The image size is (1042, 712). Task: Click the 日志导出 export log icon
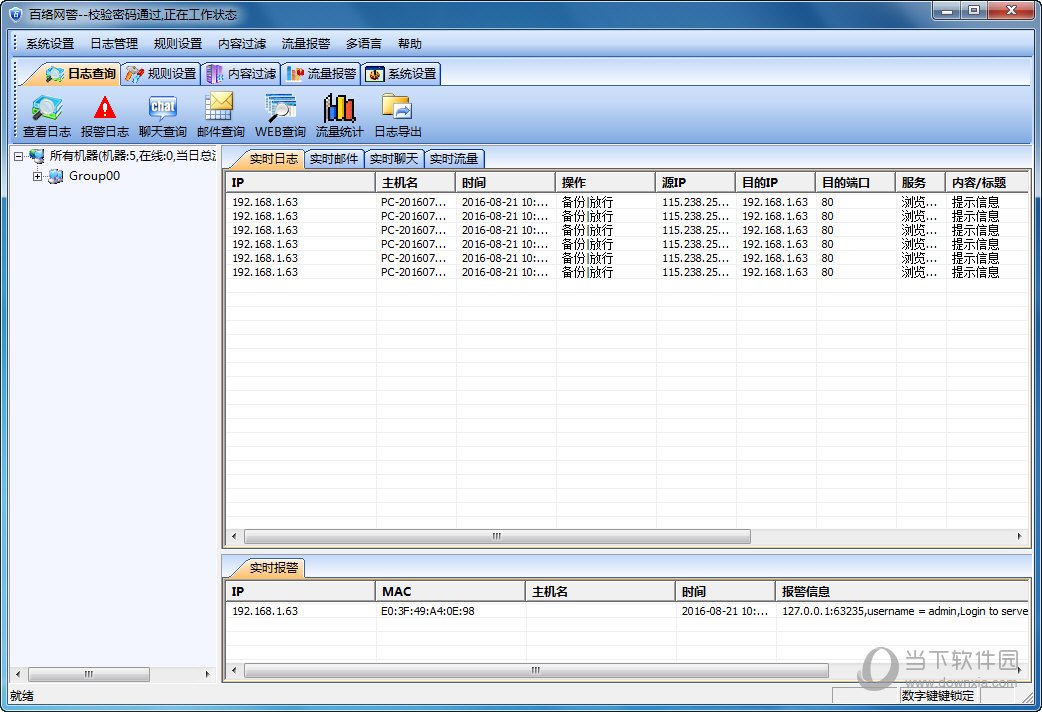(x=397, y=115)
